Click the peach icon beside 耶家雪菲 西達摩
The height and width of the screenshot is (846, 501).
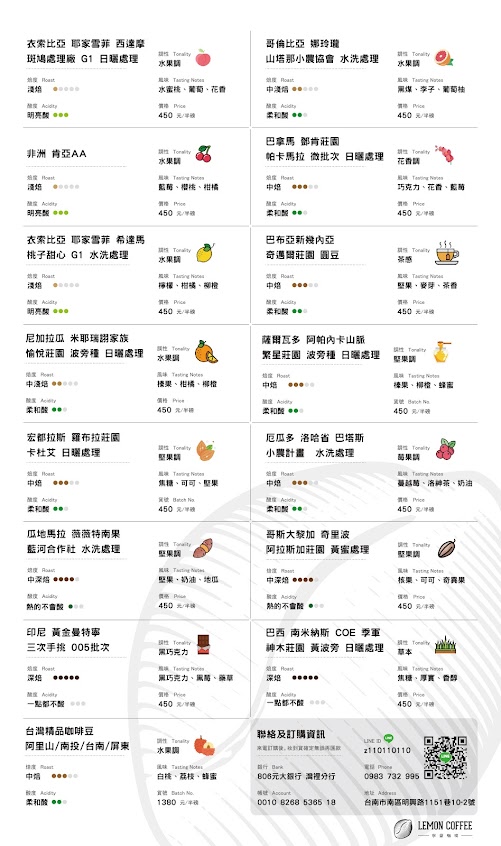203,57
